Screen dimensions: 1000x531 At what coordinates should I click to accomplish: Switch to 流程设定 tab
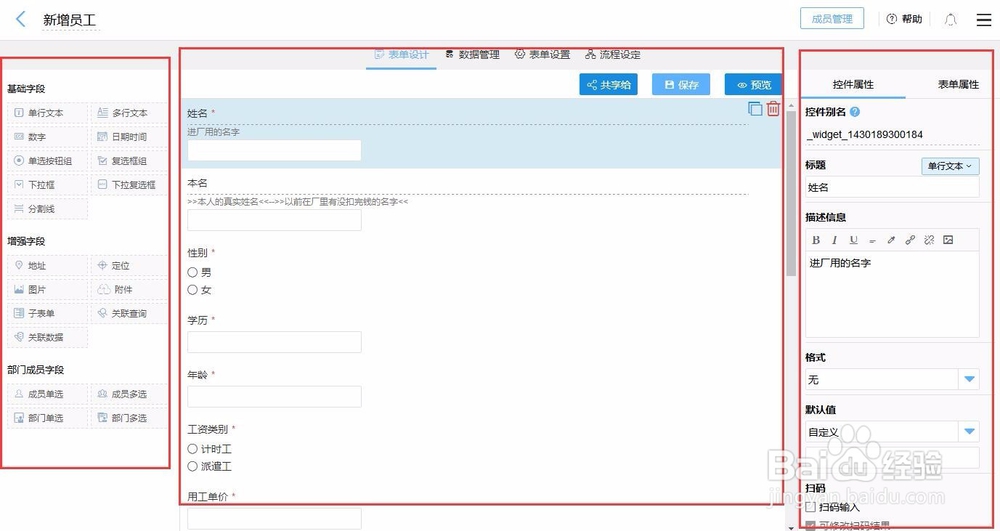613,55
